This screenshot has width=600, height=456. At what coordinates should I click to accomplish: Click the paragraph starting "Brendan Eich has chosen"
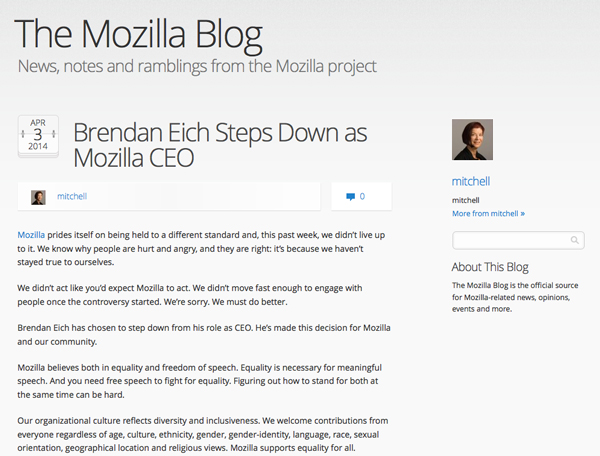[x=200, y=335]
